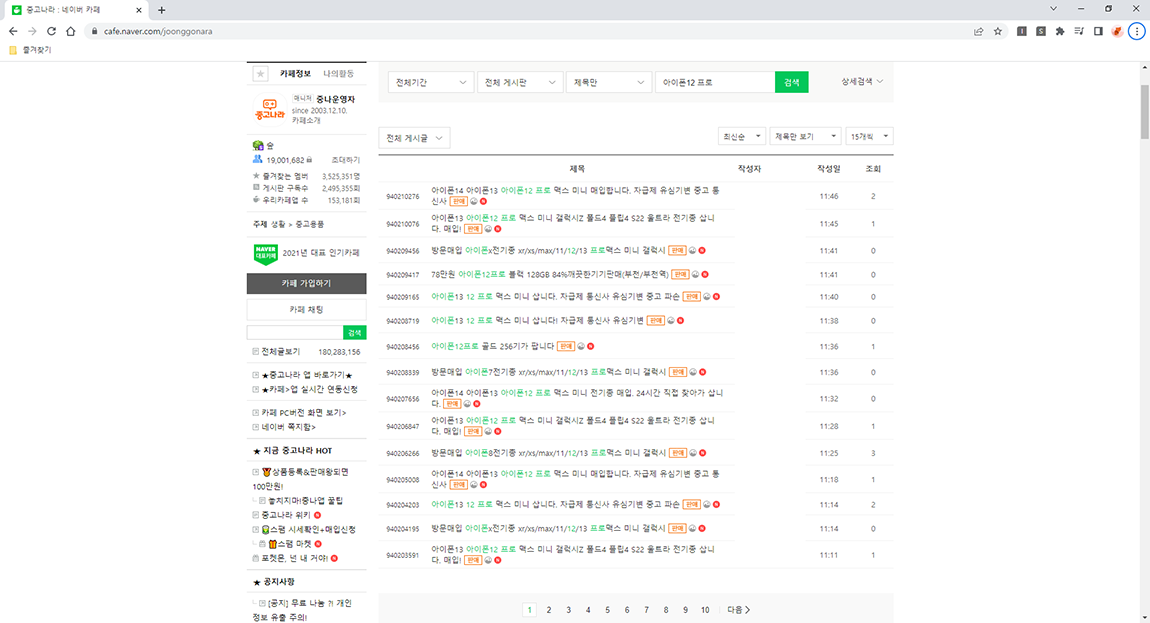Open post 아이폰12프로 골드 256기가 팝니다
Screen dimensions: 1150x623
point(493,346)
